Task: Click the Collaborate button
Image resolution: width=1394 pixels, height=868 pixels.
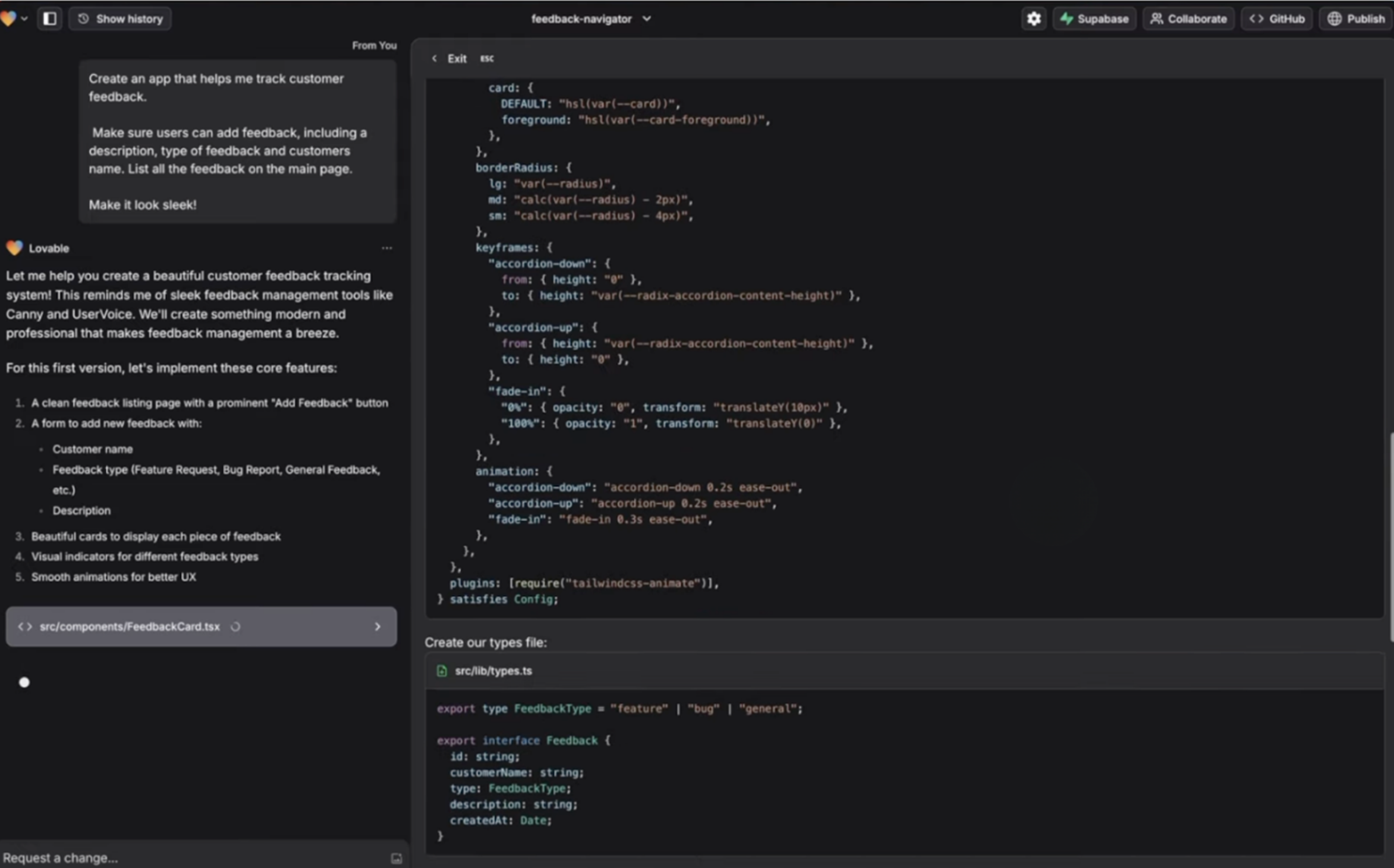Action: (1188, 18)
